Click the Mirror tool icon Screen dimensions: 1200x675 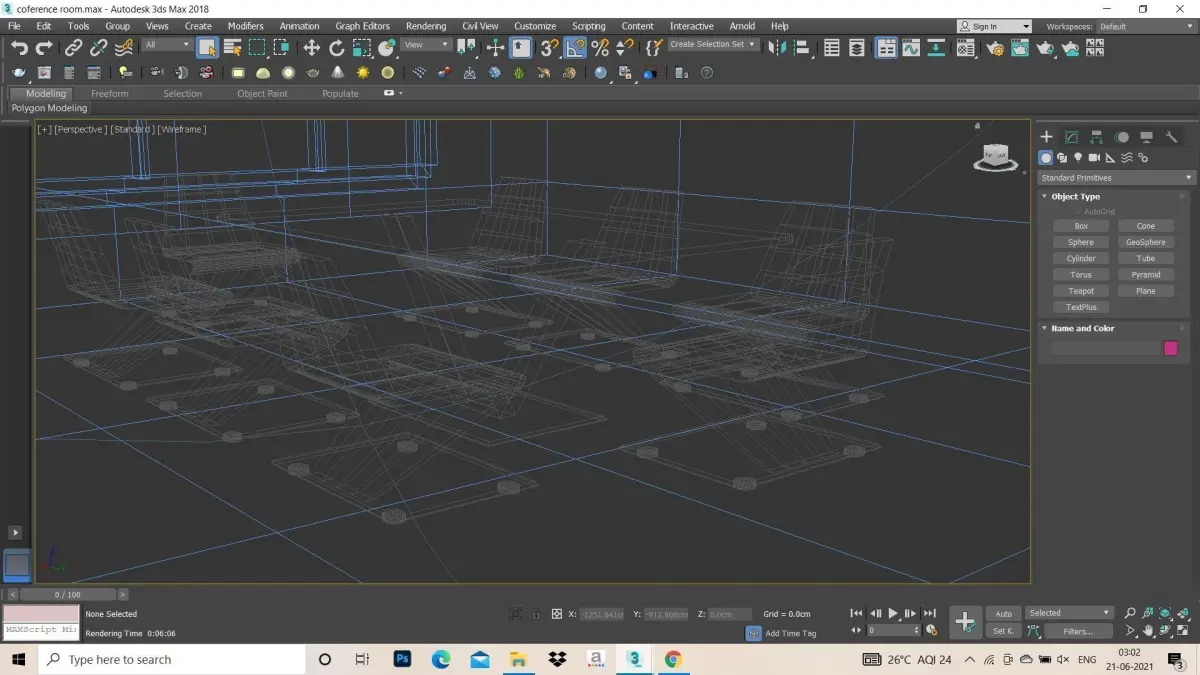[x=777, y=47]
